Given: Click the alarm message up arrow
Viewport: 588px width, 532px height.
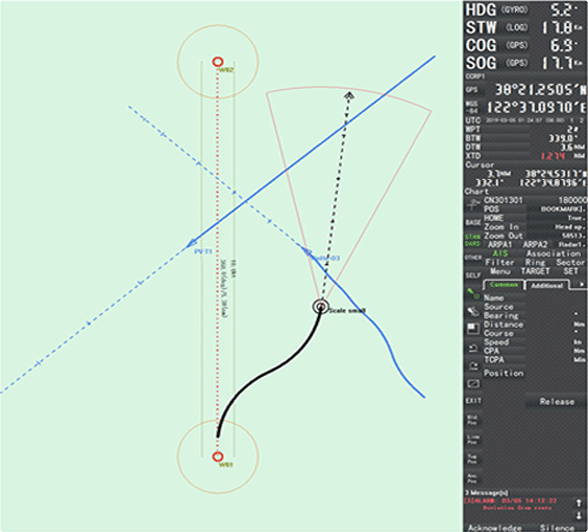Looking at the screenshot, I should (579, 503).
